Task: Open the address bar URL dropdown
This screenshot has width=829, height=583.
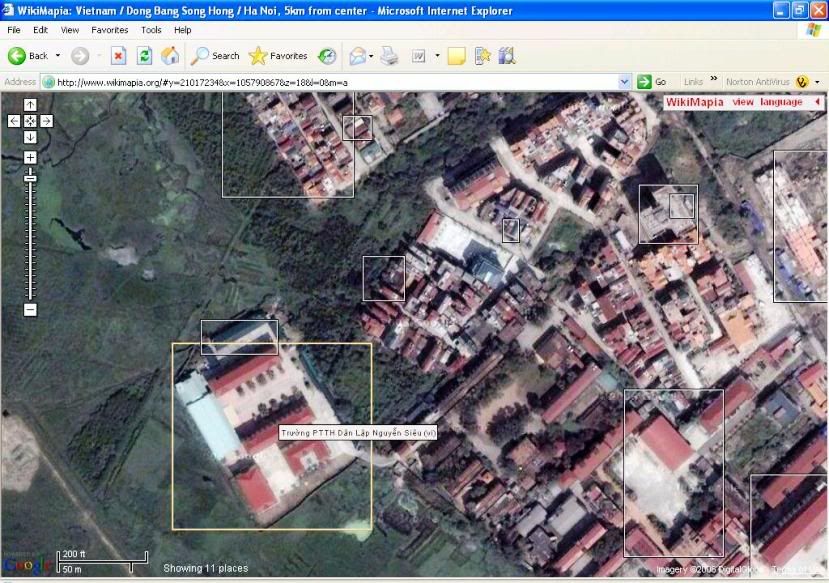Action: [625, 82]
